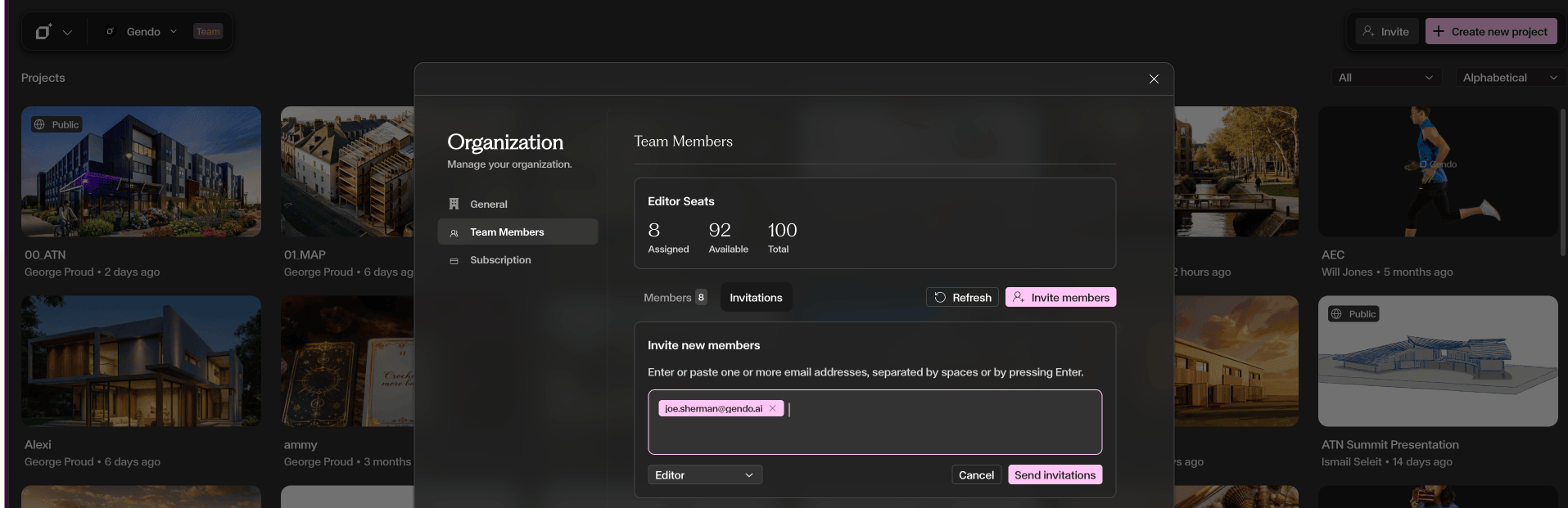This screenshot has width=1568, height=508.
Task: Click the Team Members people icon
Action: (x=454, y=233)
